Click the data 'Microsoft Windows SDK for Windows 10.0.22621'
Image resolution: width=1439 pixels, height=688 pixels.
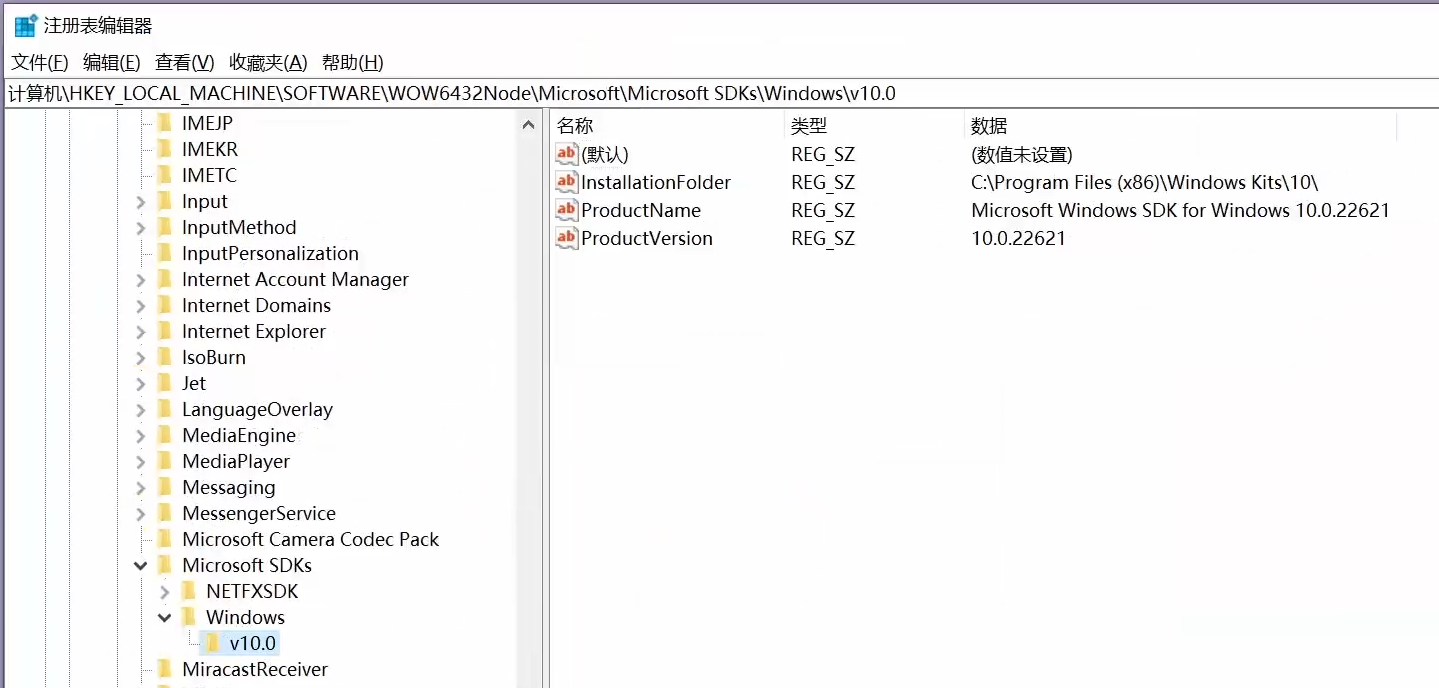(x=1181, y=210)
